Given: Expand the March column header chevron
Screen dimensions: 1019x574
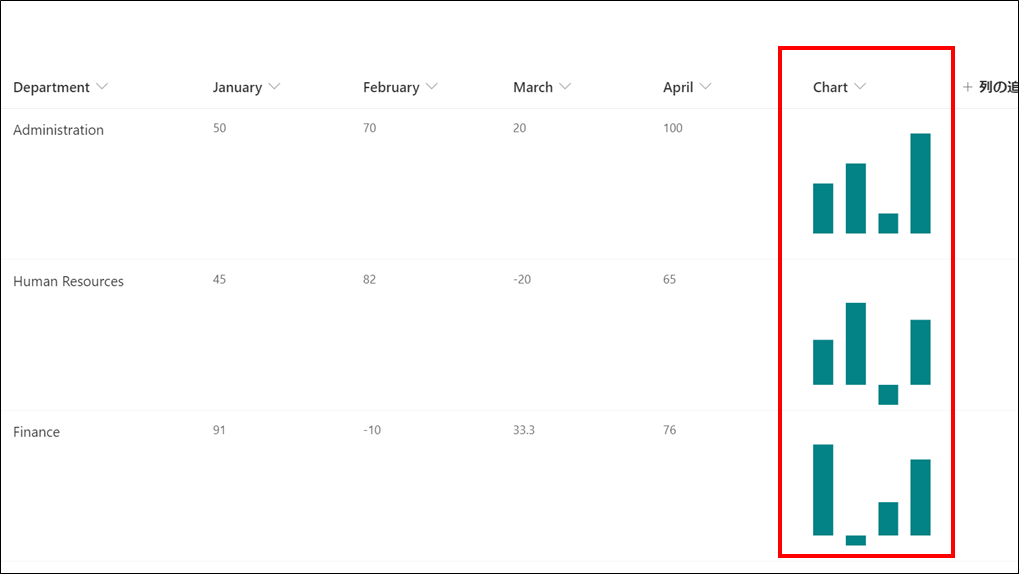Looking at the screenshot, I should tap(565, 86).
